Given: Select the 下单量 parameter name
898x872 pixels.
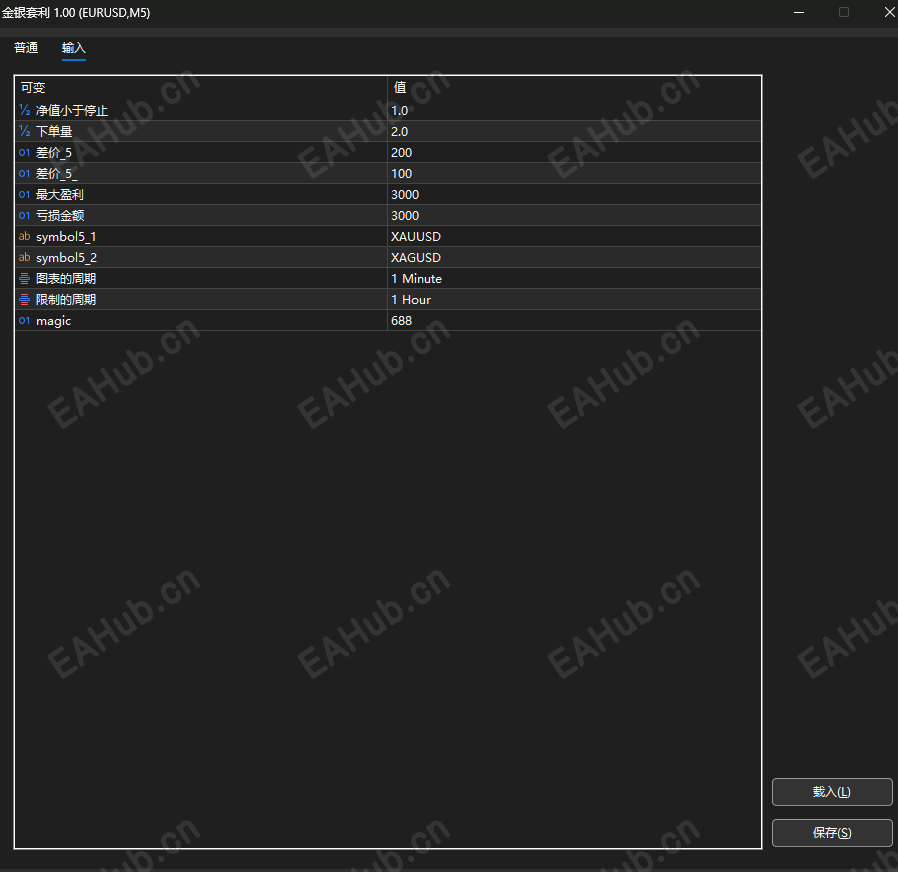Looking at the screenshot, I should tap(54, 131).
